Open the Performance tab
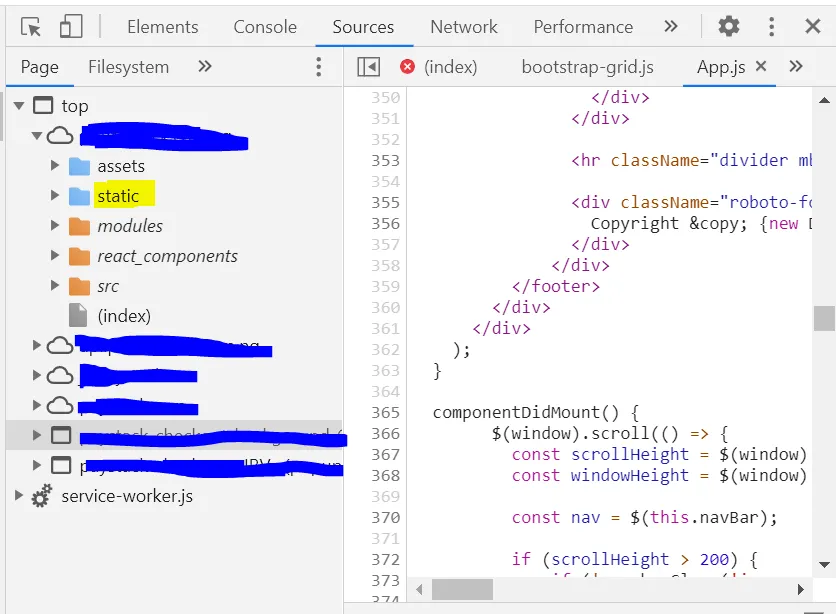Image resolution: width=836 pixels, height=614 pixels. [x=583, y=27]
